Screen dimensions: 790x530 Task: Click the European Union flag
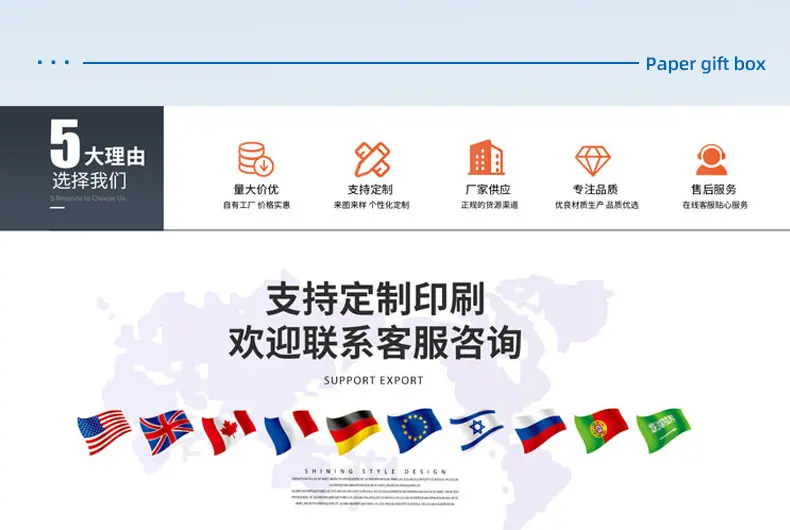coord(415,431)
